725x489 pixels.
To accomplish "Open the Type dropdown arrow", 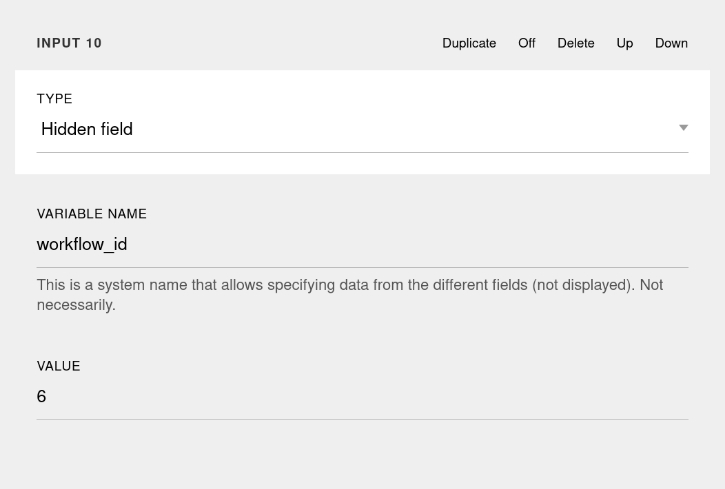I will click(683, 128).
